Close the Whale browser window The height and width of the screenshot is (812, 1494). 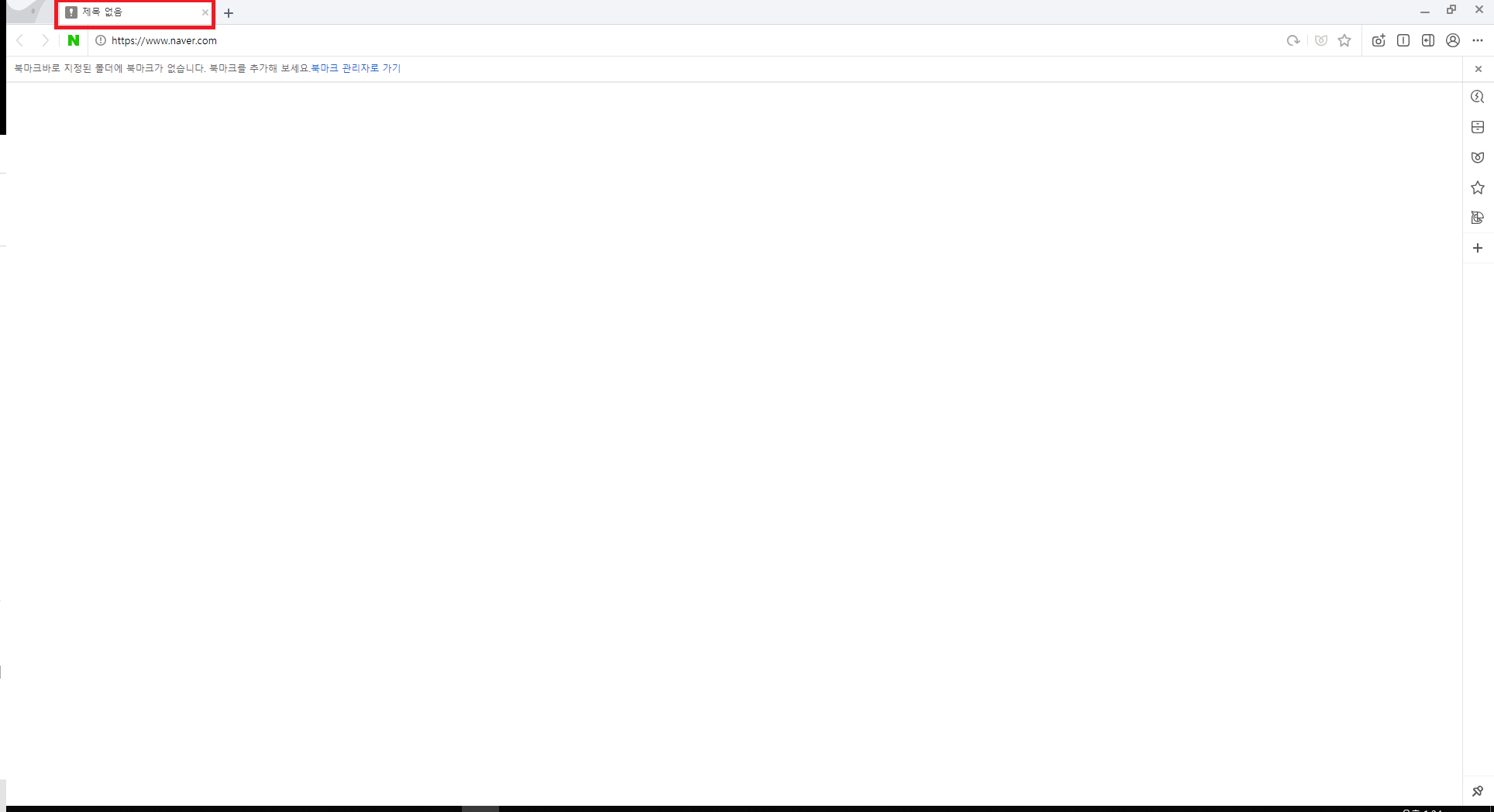(x=1479, y=10)
